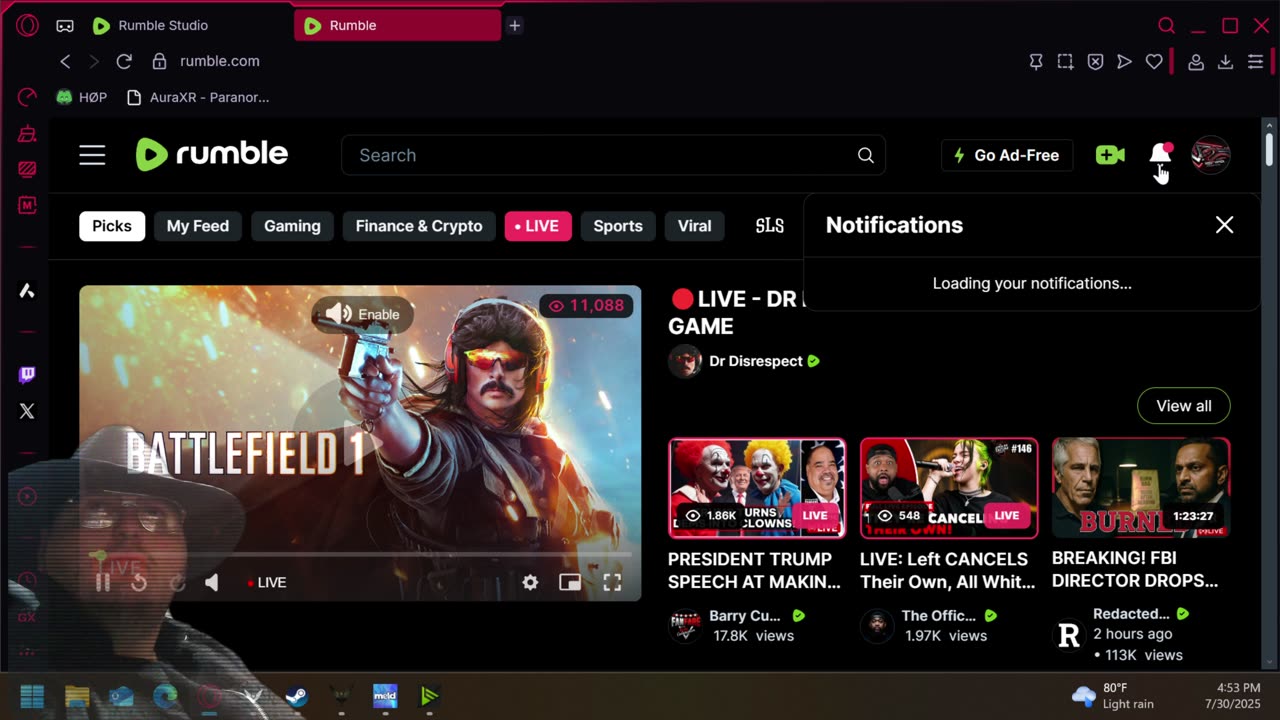This screenshot has width=1280, height=720.
Task: Open the Barry Cu... channel link
Action: click(x=745, y=616)
